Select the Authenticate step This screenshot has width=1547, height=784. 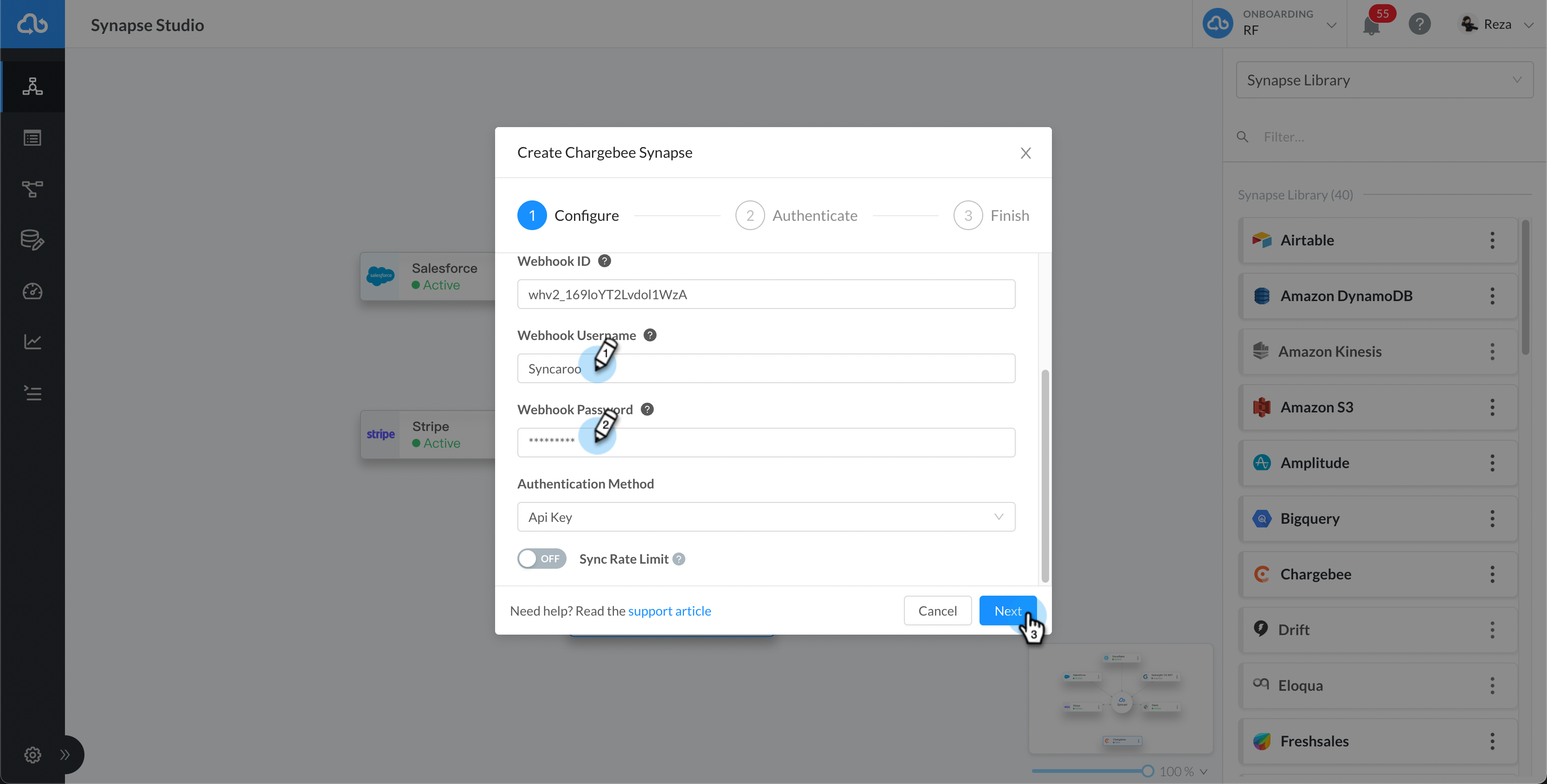click(796, 216)
